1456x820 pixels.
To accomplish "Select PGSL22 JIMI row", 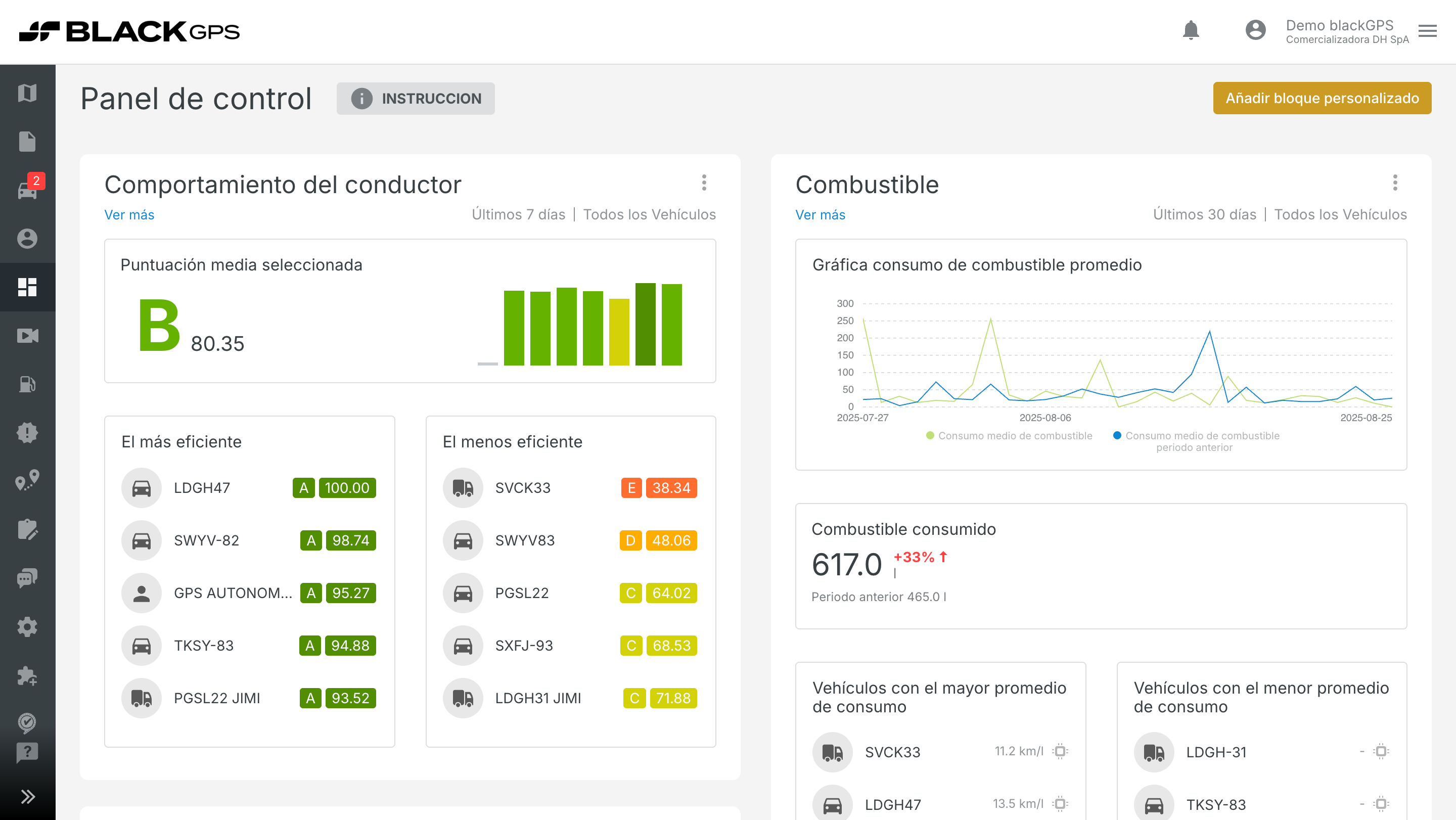I will [249, 698].
